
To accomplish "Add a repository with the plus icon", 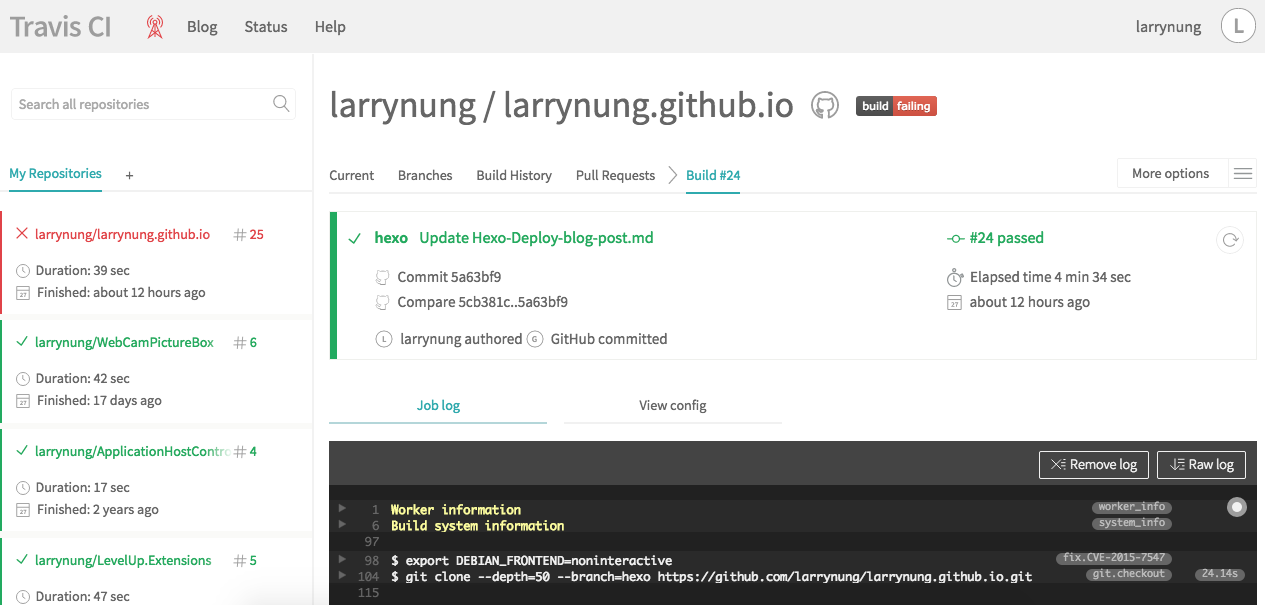I will (129, 175).
